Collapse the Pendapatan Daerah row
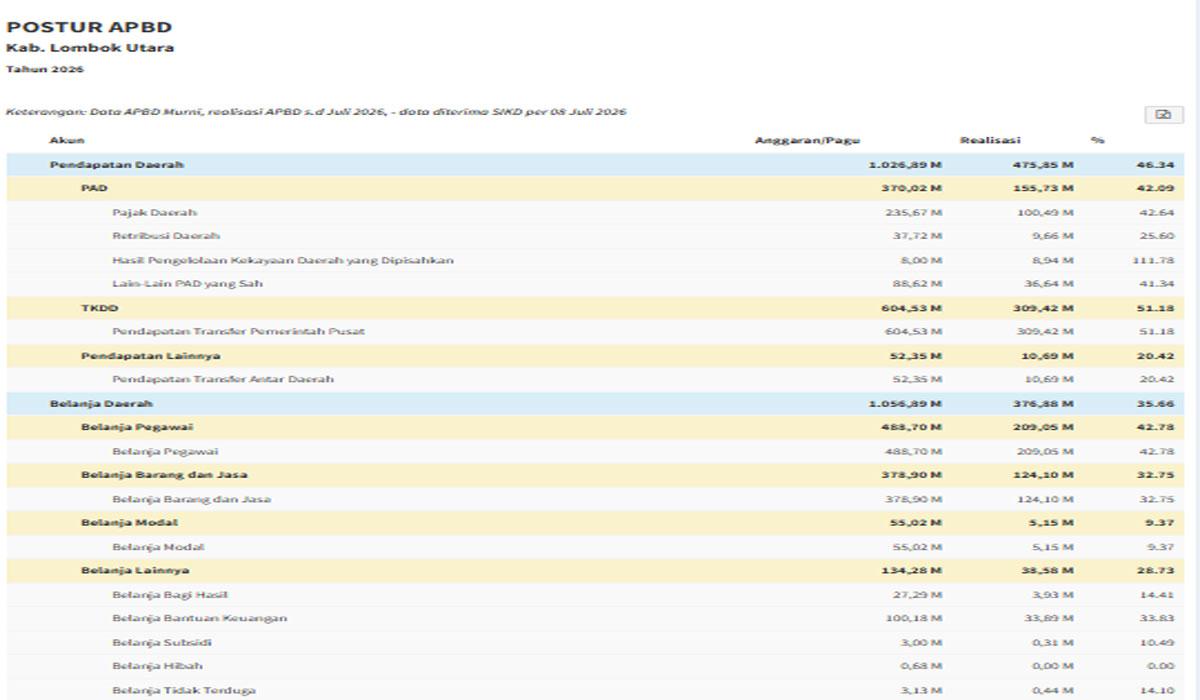1200x700 pixels. 595,165
